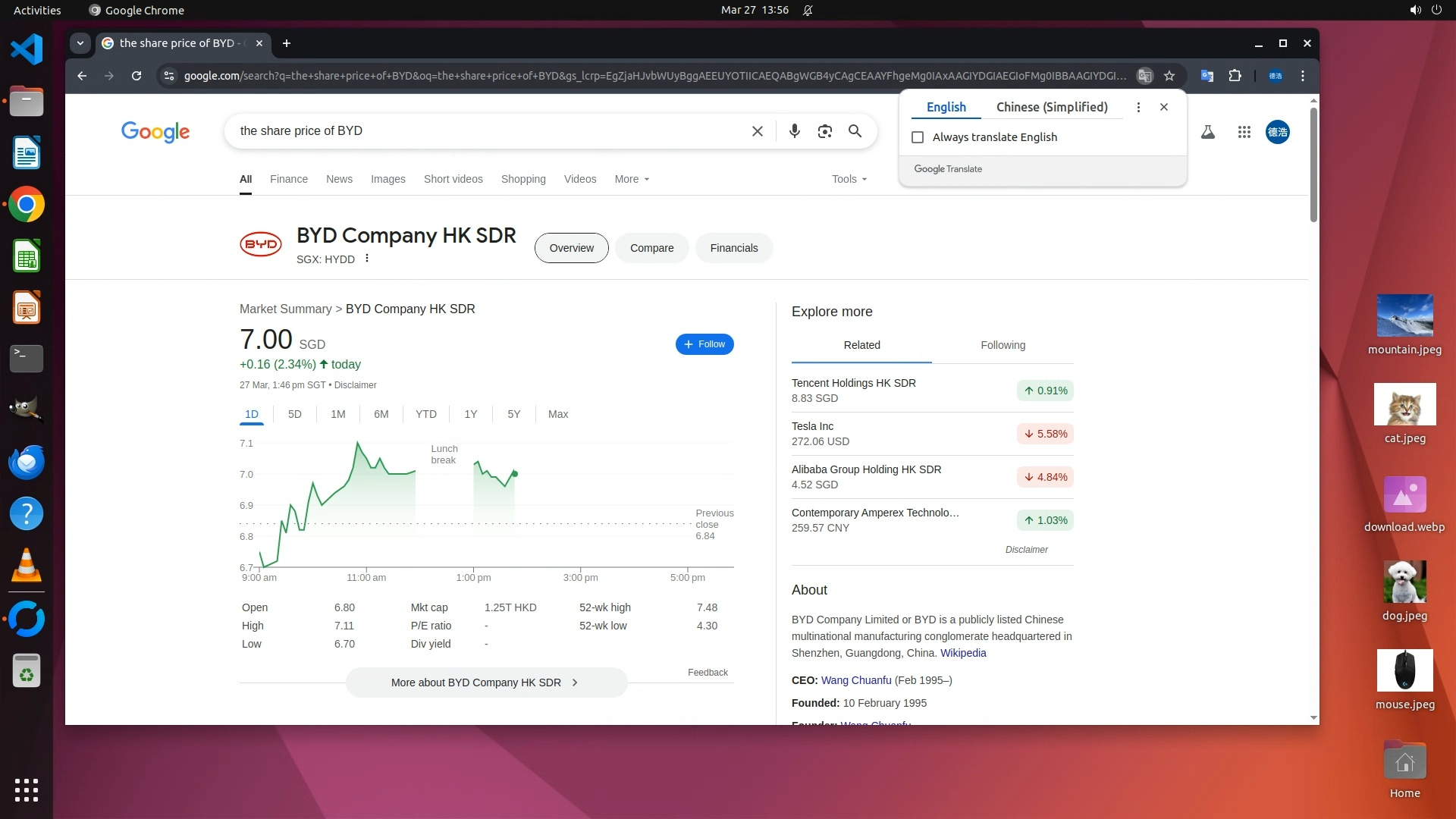This screenshot has height=819, width=1456.
Task: Bookmark this page with the star
Action: tap(1169, 76)
